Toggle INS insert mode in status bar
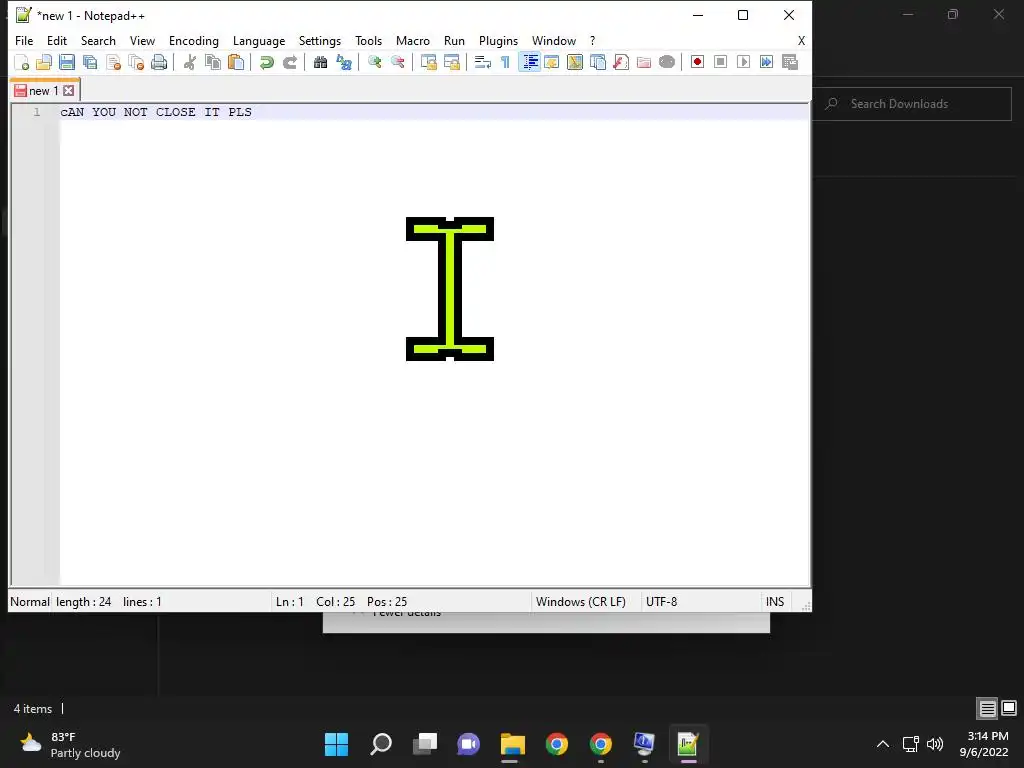 775,601
